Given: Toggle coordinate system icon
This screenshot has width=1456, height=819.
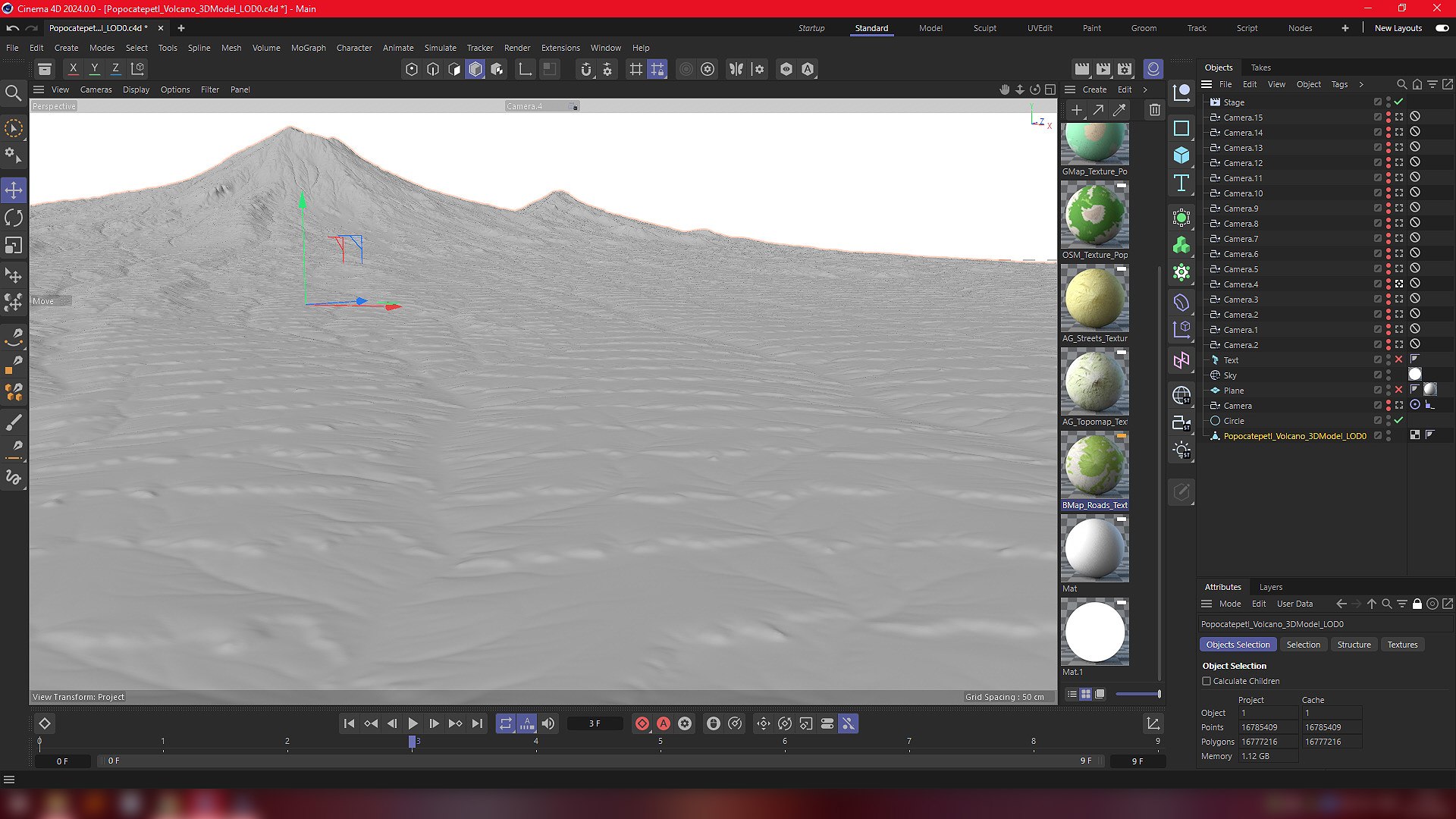Looking at the screenshot, I should coord(138,69).
